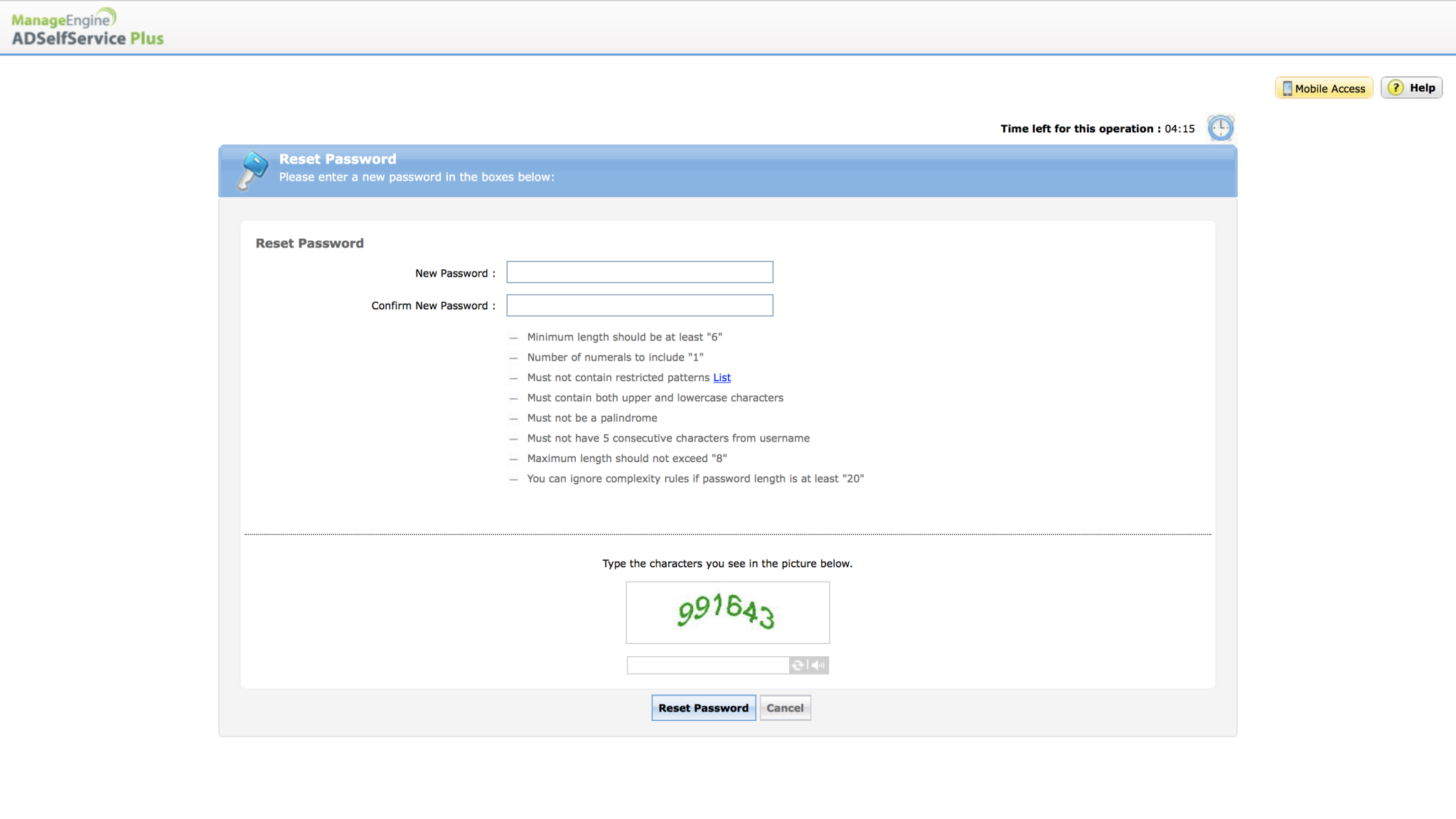The height and width of the screenshot is (819, 1456).
Task: Focus the Confirm New Password field
Action: [x=639, y=306]
